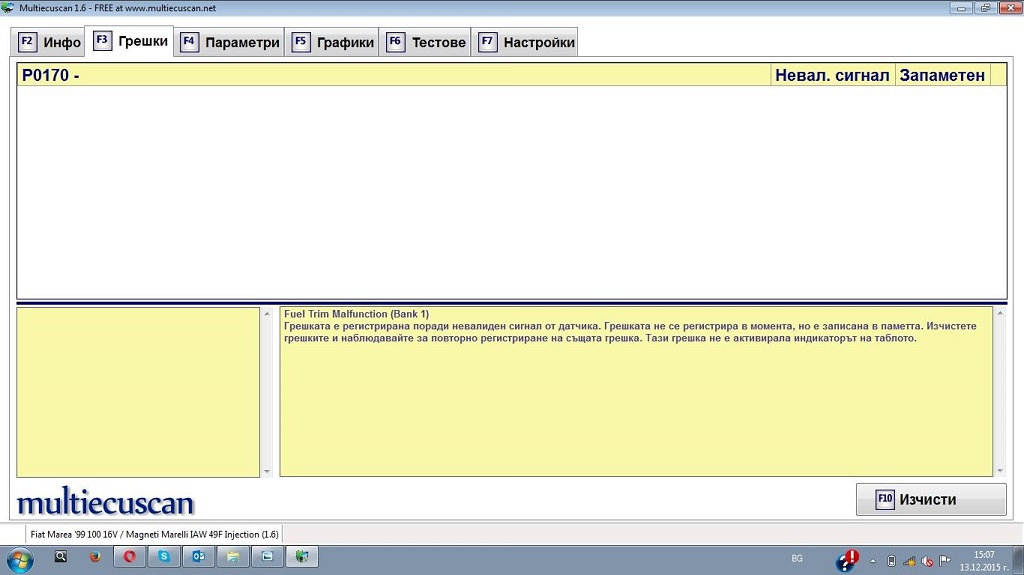Open the Windows Start menu
This screenshot has width=1024, height=575.
(x=19, y=557)
